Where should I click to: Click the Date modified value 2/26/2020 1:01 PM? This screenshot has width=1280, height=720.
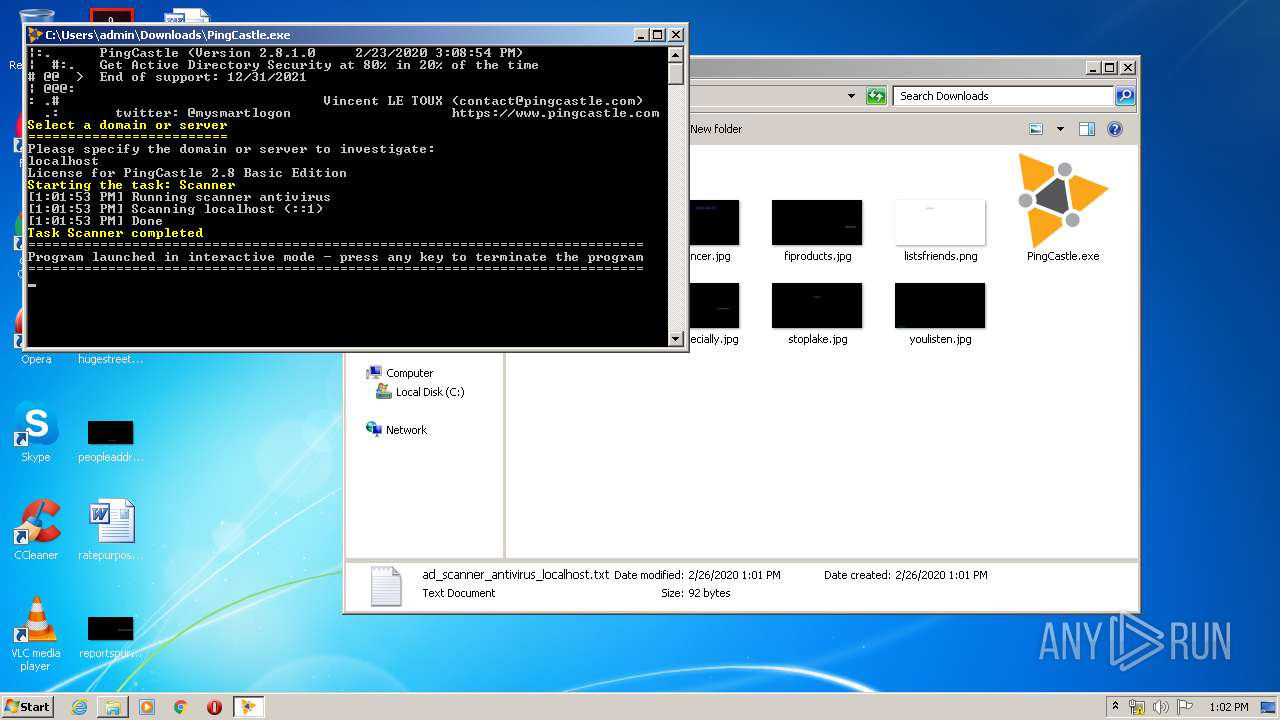pyautogui.click(x=734, y=575)
